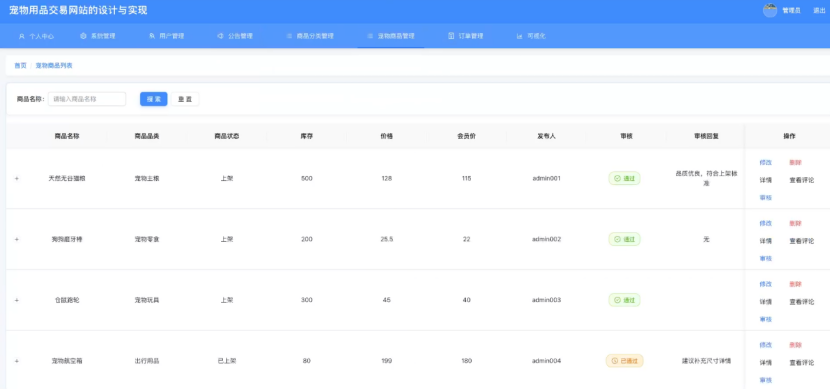Image resolution: width=830 pixels, height=389 pixels.
Task: Click the 操作 column header
Action: tap(789, 136)
